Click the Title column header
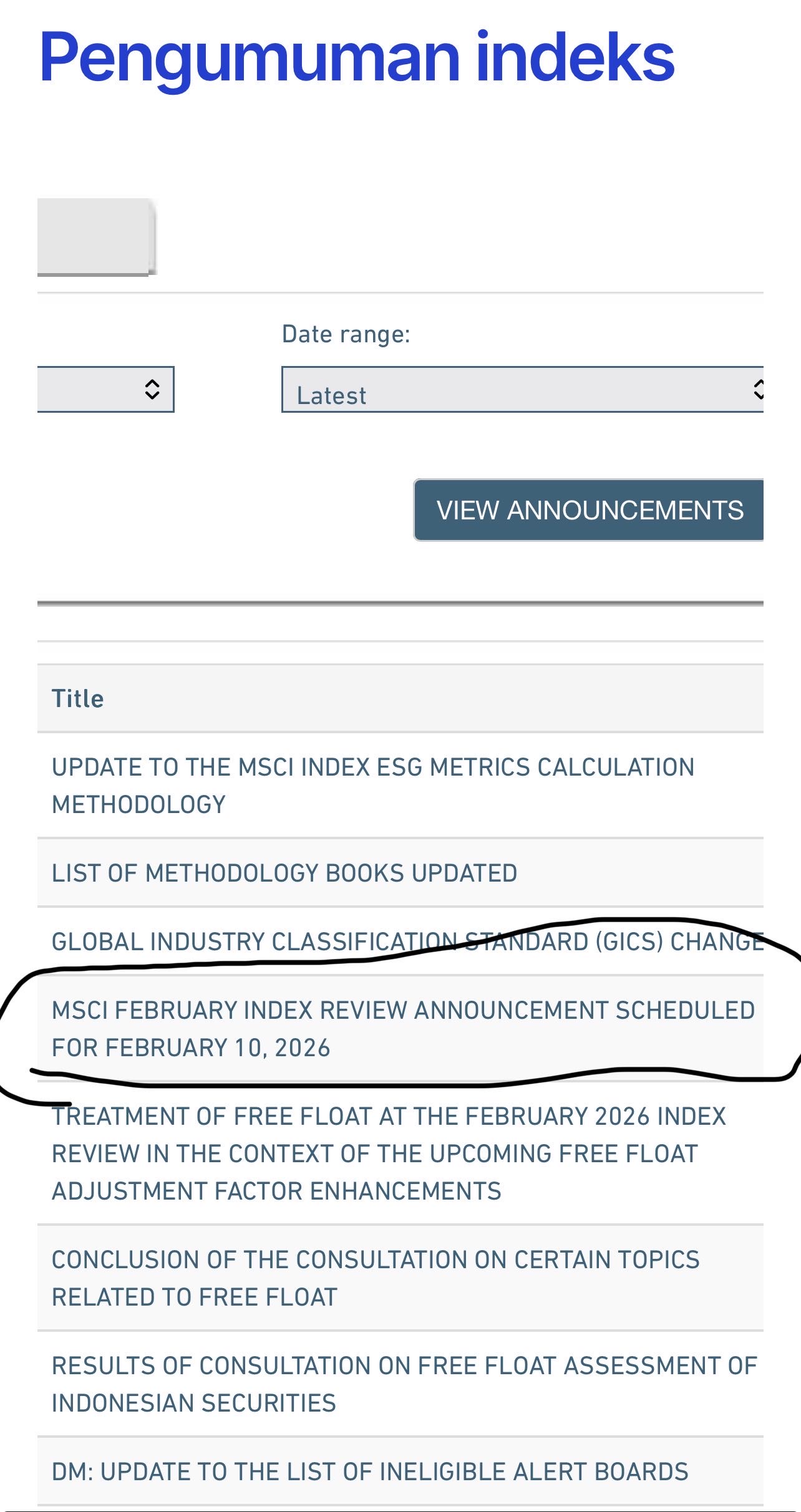 tap(78, 698)
